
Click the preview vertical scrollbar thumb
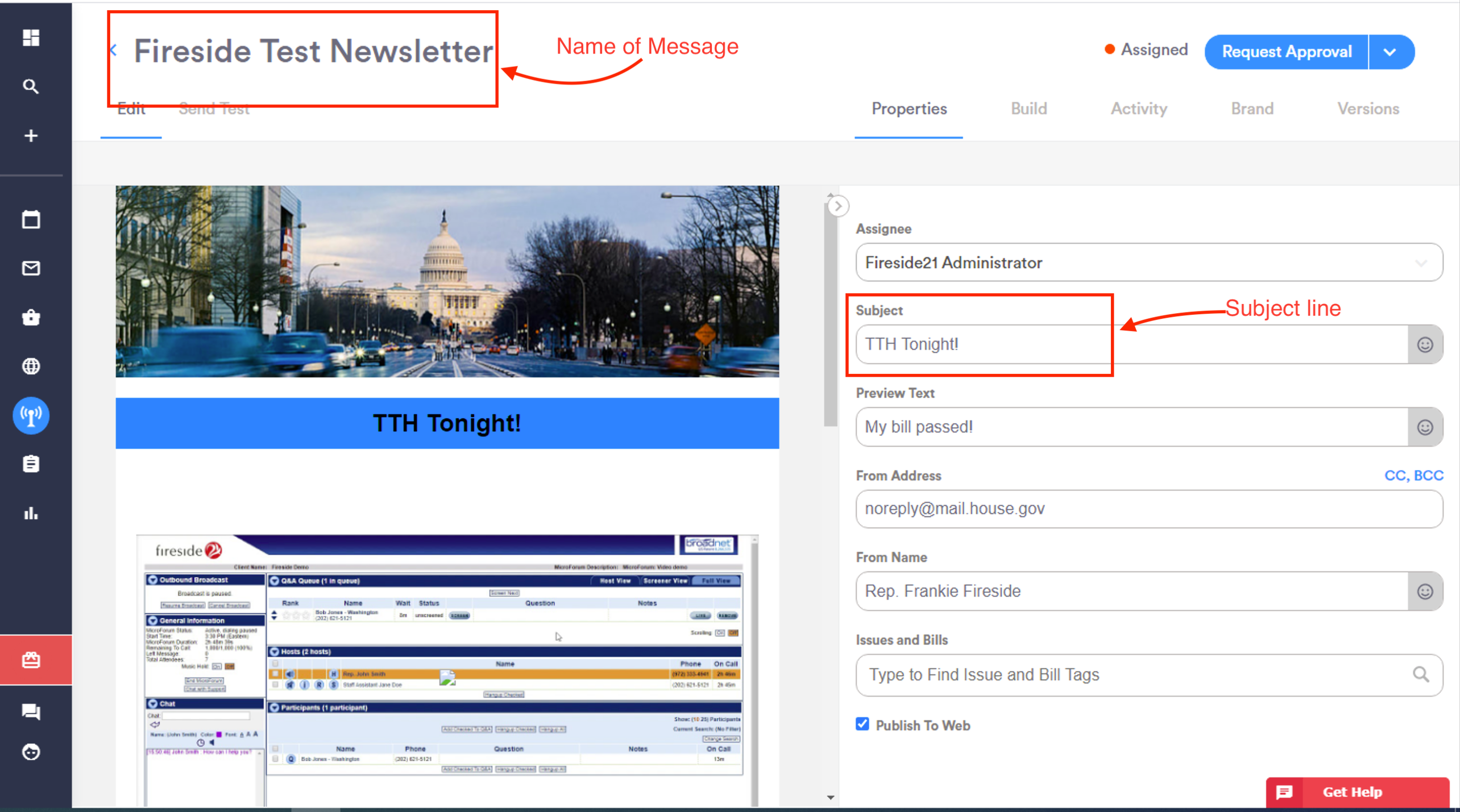(831, 314)
